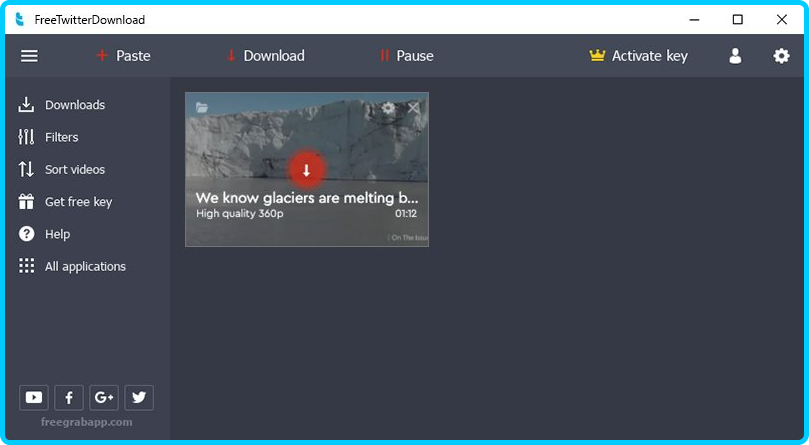
Task: Open the Facebook social icon
Action: (69, 398)
